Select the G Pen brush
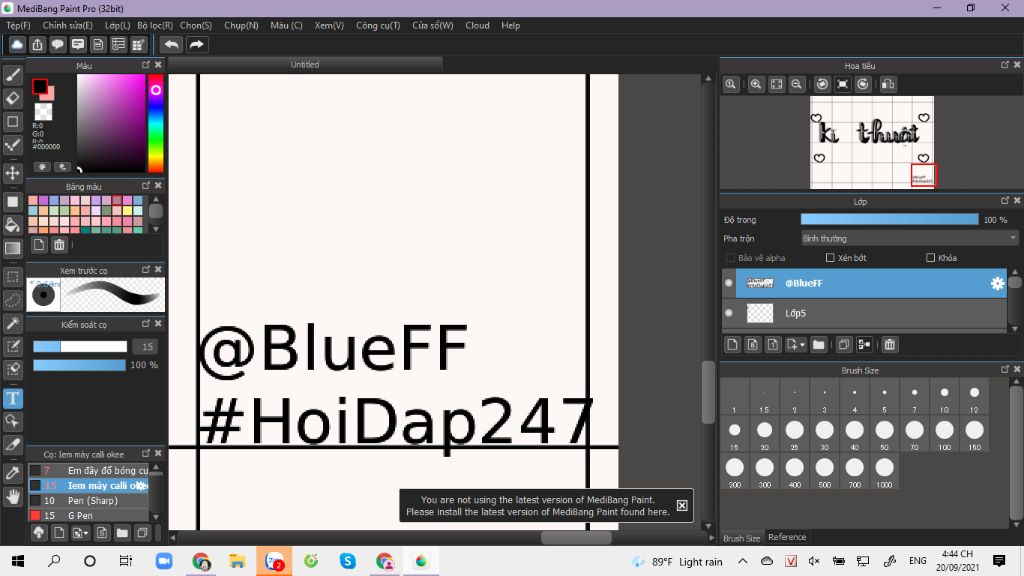1024x576 pixels. point(88,515)
